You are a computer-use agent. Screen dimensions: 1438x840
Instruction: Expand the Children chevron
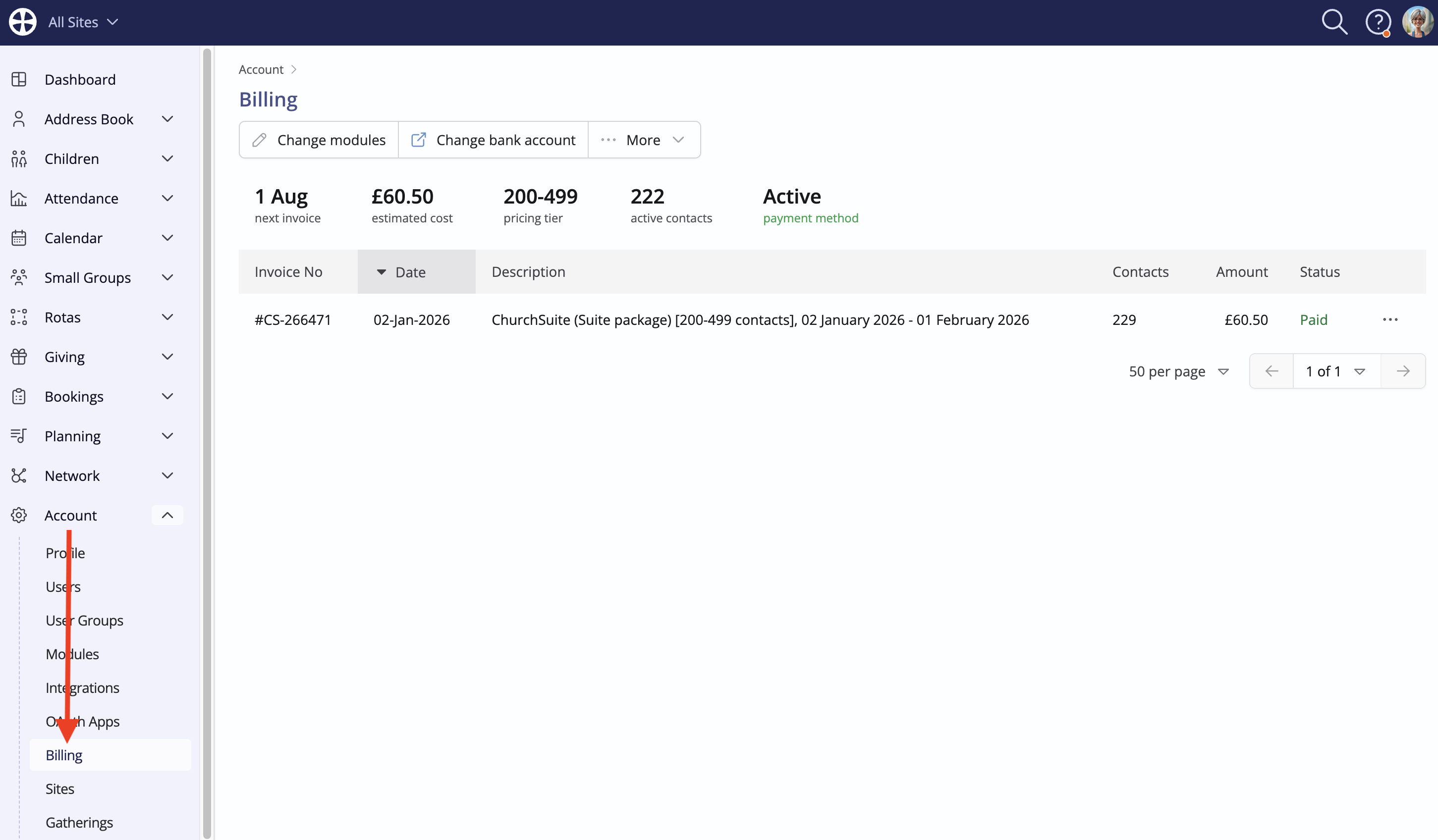tap(167, 158)
